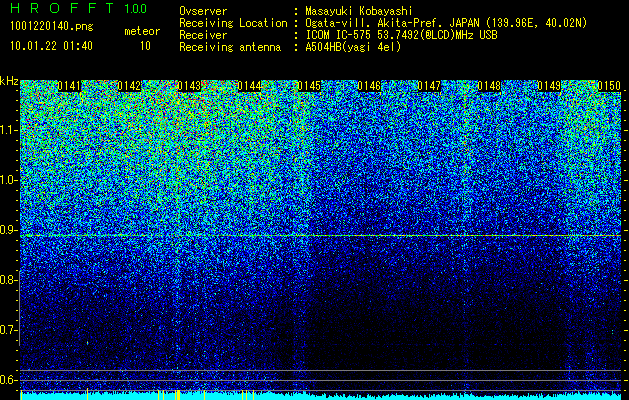Click the Ovserver field label
The height and width of the screenshot is (400, 629).
coord(203,11)
